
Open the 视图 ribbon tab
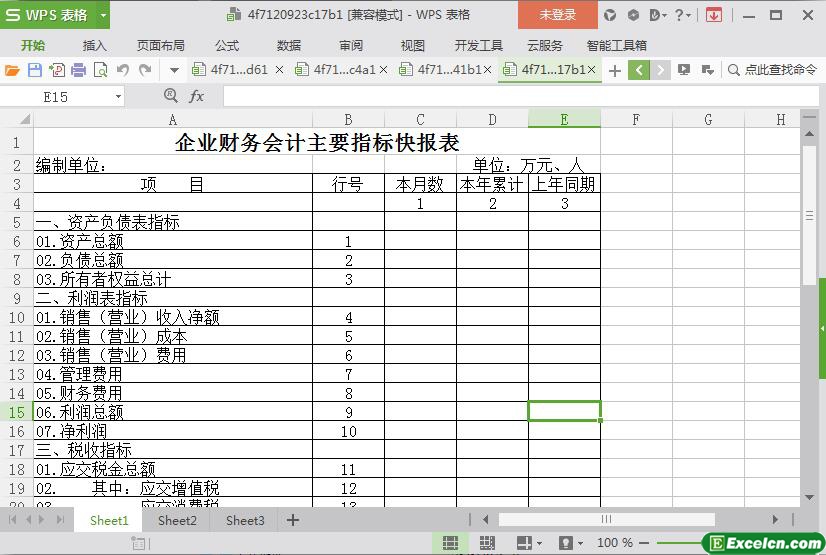412,46
